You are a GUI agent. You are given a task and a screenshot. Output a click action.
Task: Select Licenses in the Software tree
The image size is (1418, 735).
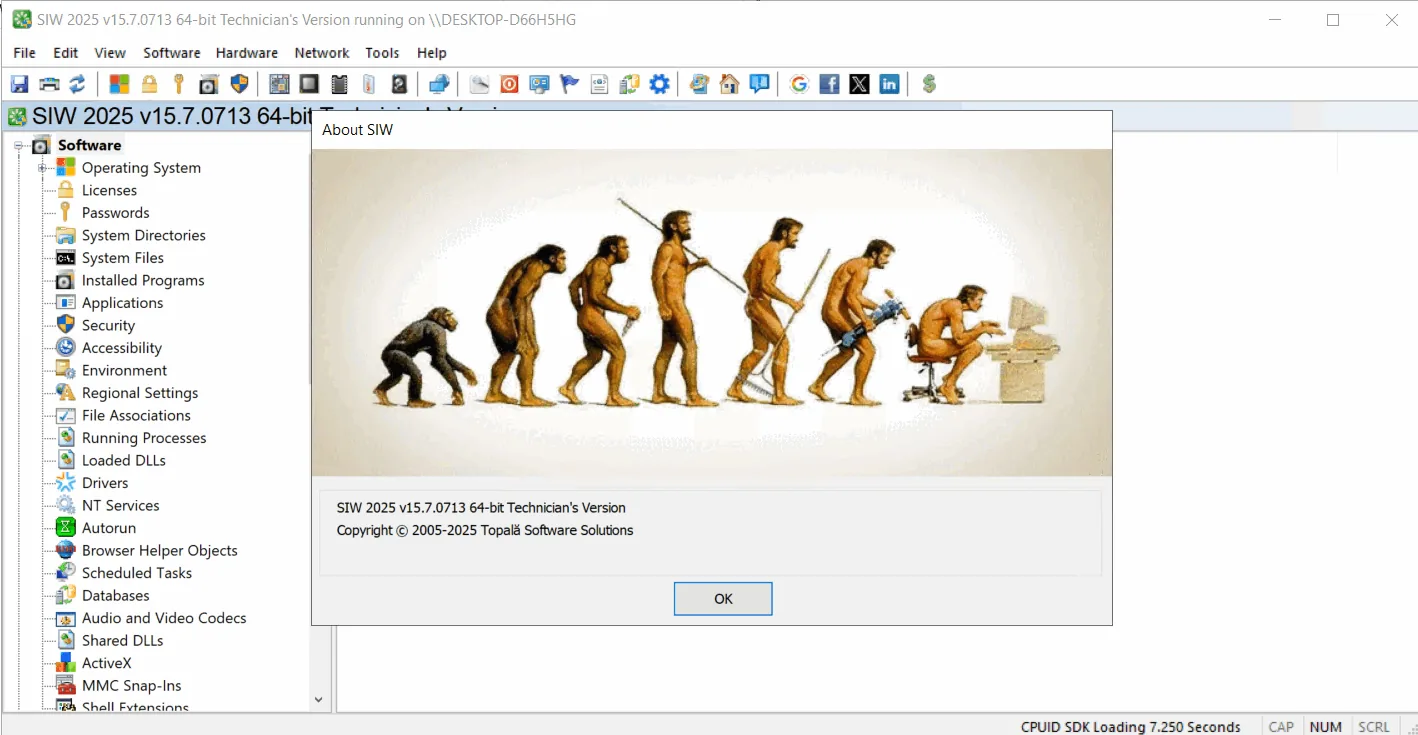click(109, 190)
